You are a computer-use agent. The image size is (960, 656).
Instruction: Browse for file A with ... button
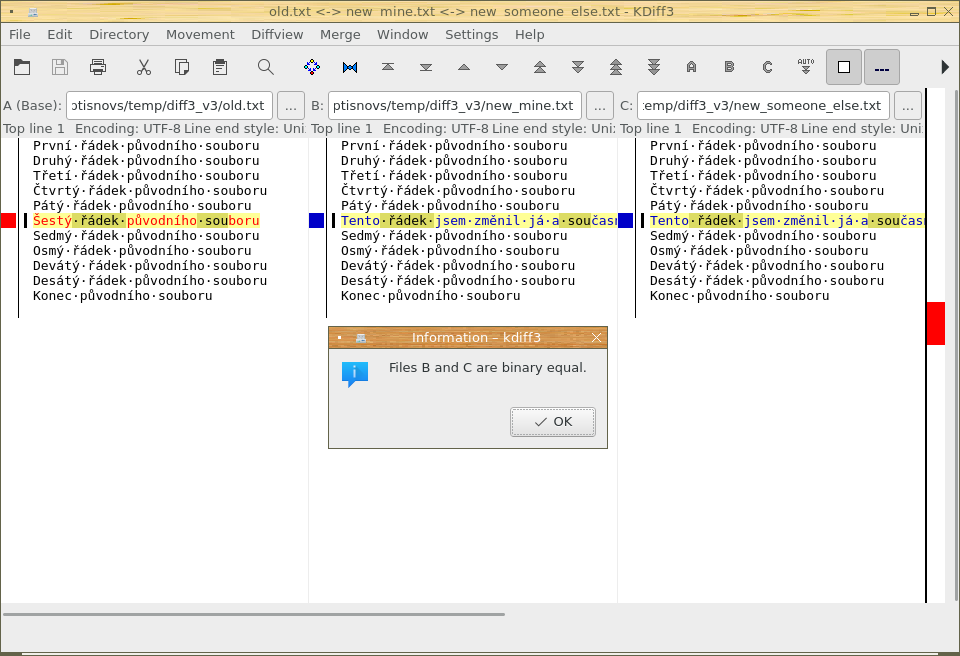tap(290, 105)
